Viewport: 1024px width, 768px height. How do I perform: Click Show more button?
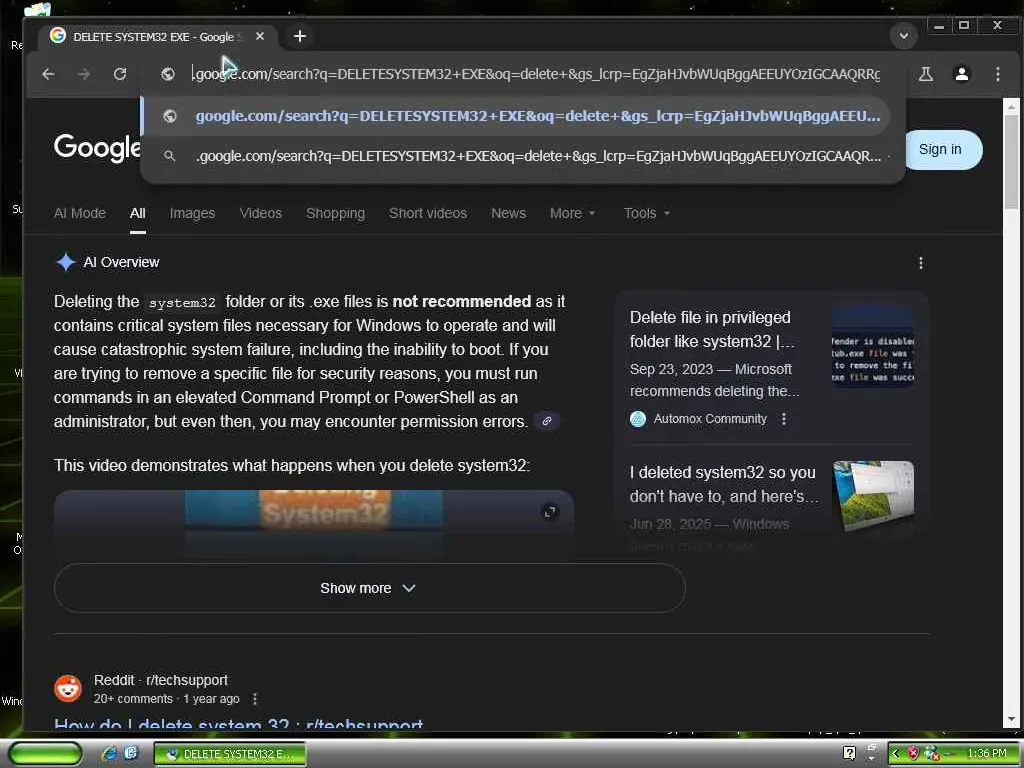pos(369,588)
